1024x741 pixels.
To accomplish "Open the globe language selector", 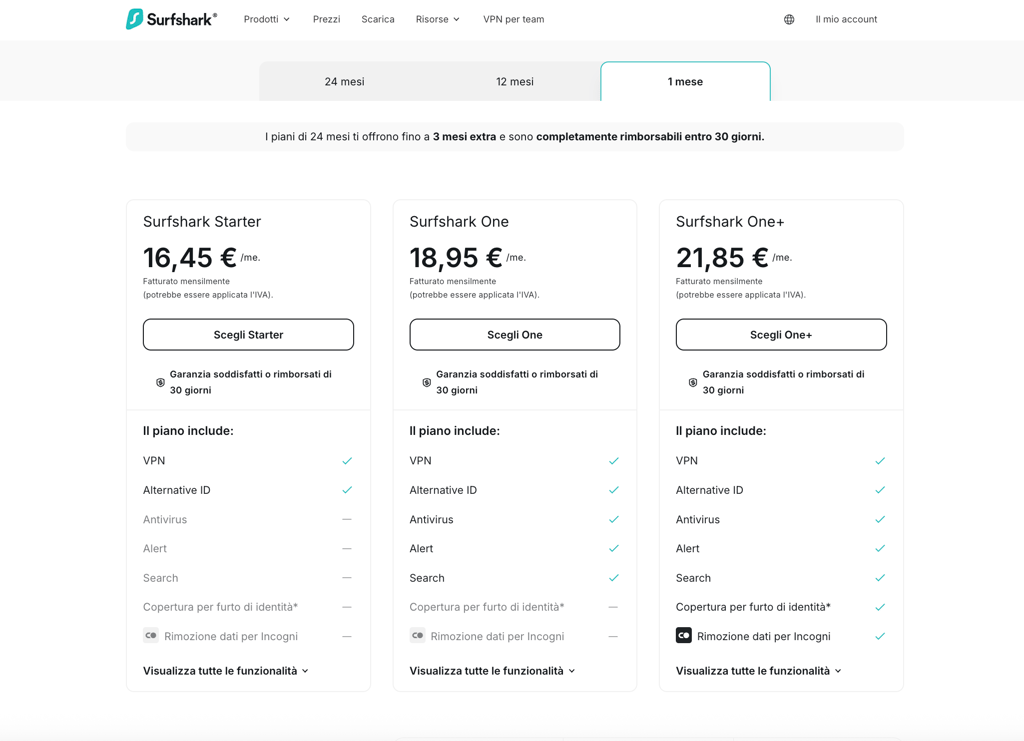I will point(789,20).
